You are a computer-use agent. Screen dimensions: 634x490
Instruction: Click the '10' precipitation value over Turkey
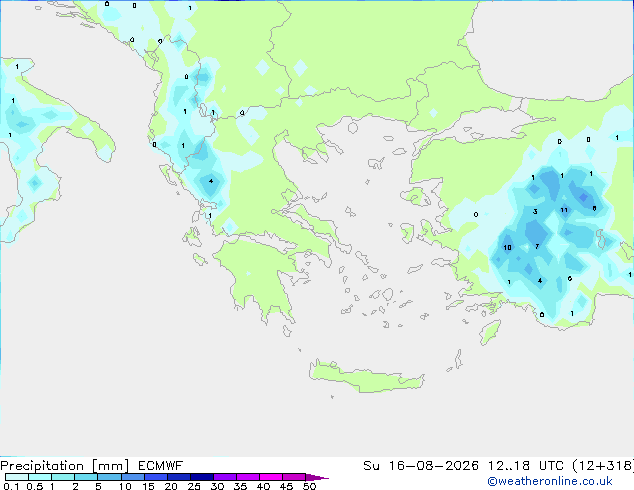coord(507,247)
